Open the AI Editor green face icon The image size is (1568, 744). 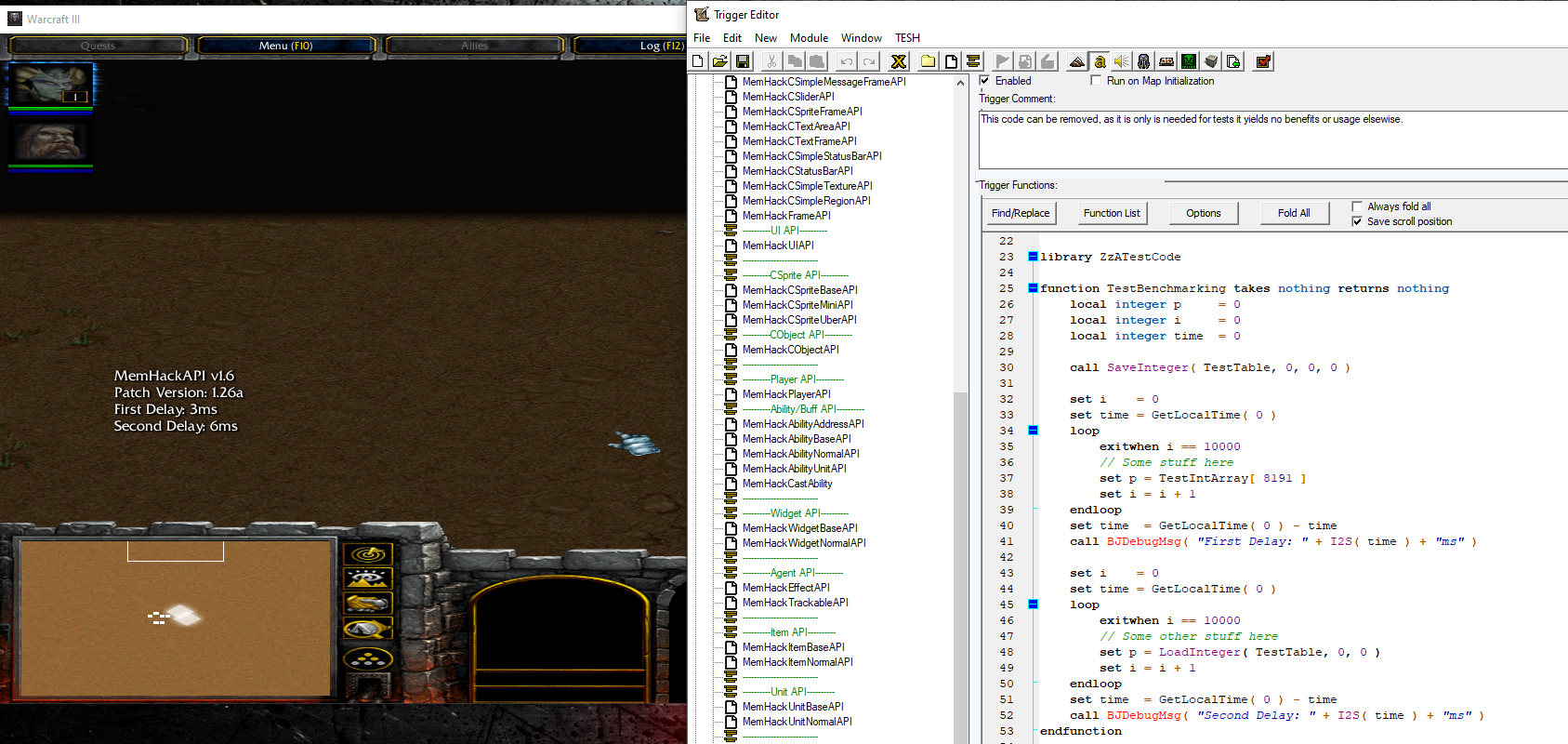coord(1189,61)
